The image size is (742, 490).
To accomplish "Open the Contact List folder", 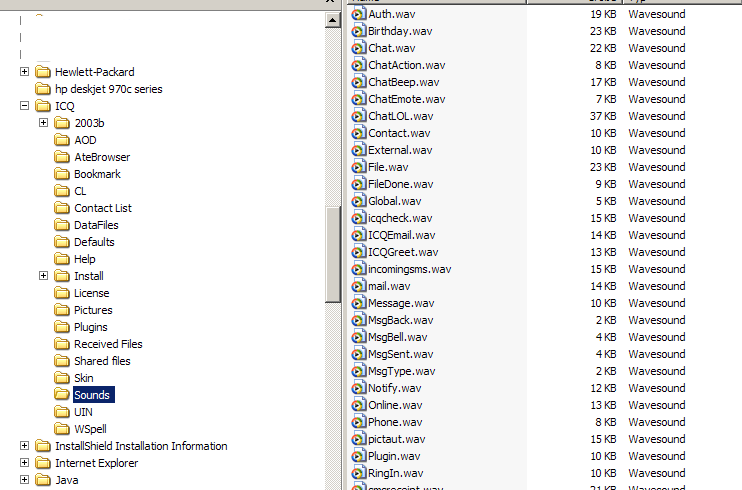I will 103,208.
